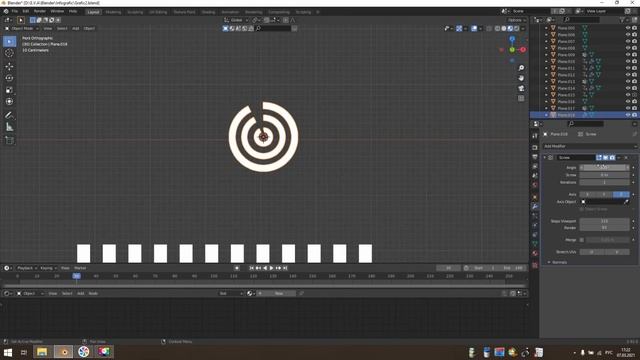
Task: Switch perspective/orthographic with the grid icon
Action: coord(521,98)
